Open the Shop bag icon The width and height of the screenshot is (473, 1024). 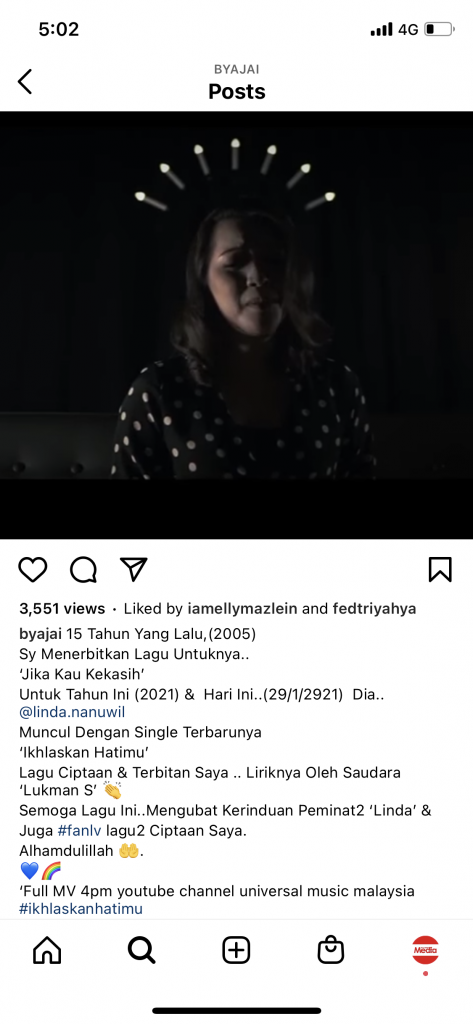[331, 950]
